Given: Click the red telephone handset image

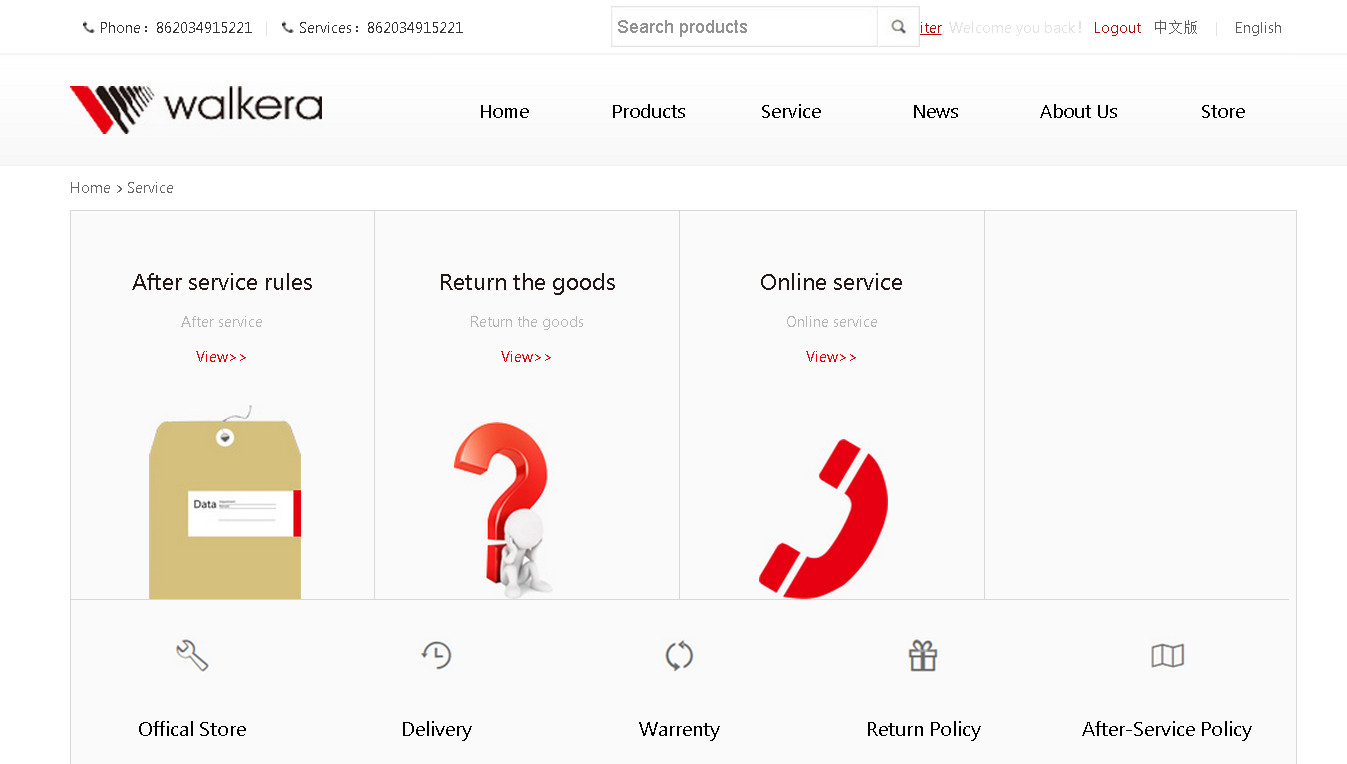Looking at the screenshot, I should [x=824, y=519].
